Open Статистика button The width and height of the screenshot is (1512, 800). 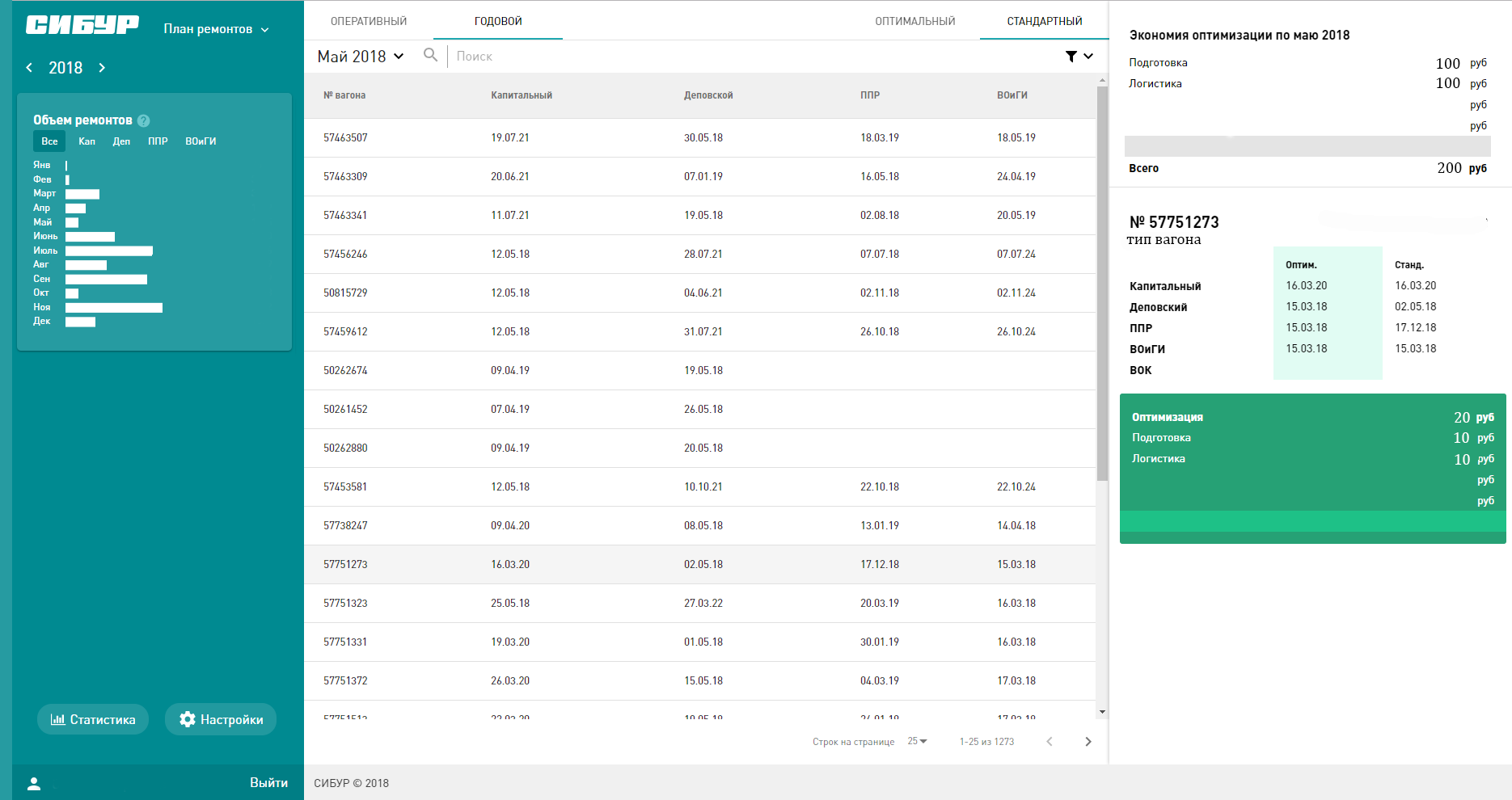tap(93, 719)
